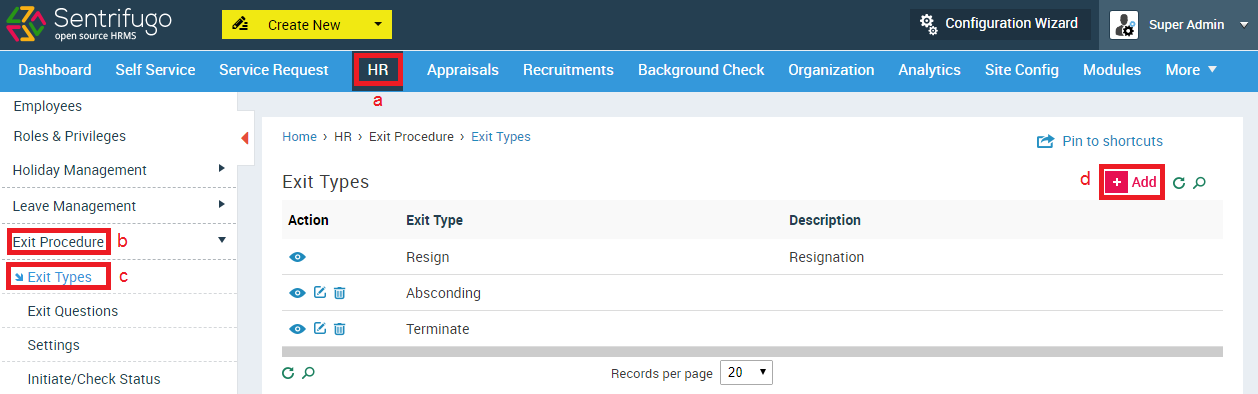View the Absconding exit type details

coord(297,293)
